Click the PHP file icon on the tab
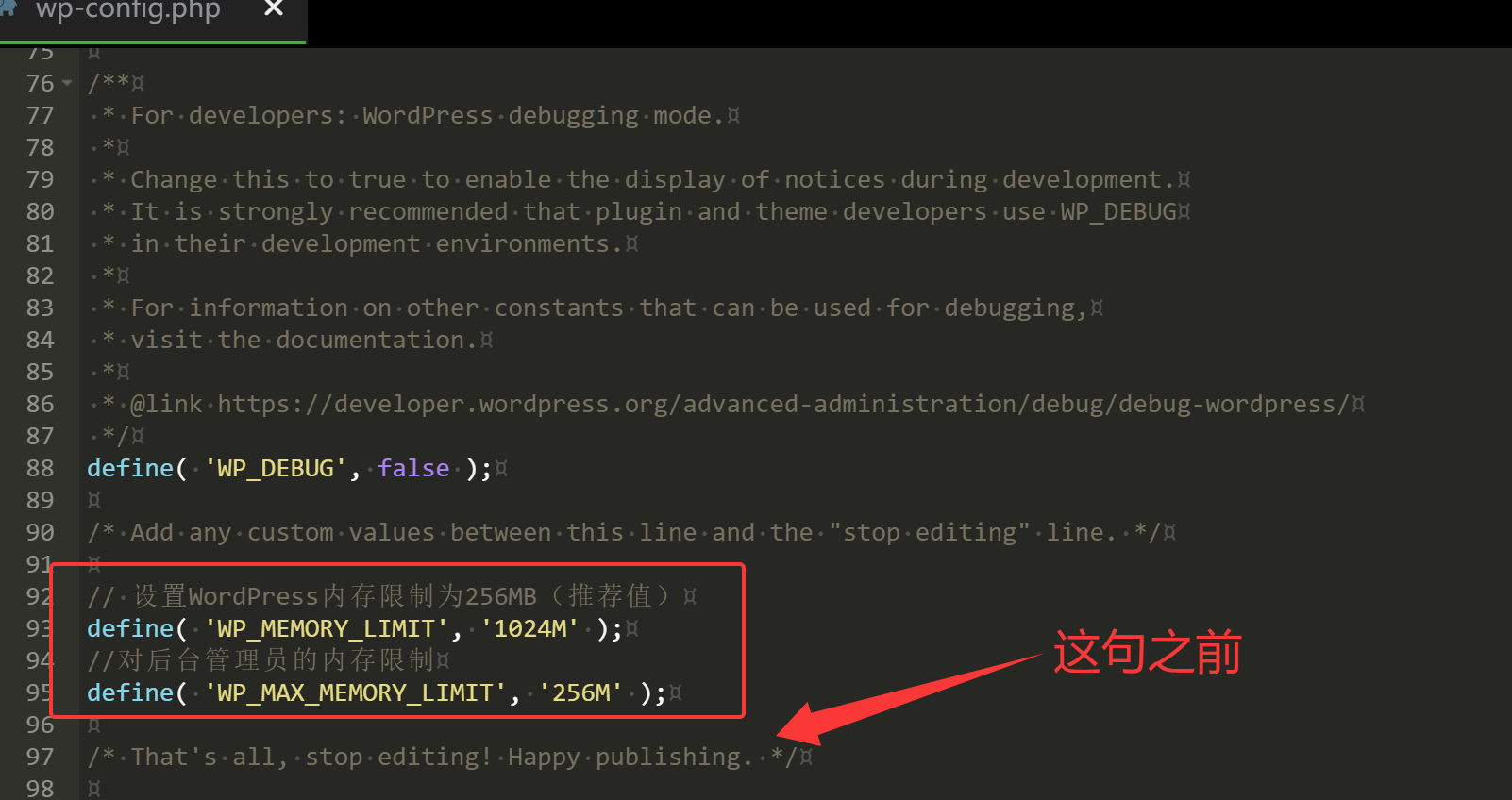Screen dimensions: 1512x800 8,8
